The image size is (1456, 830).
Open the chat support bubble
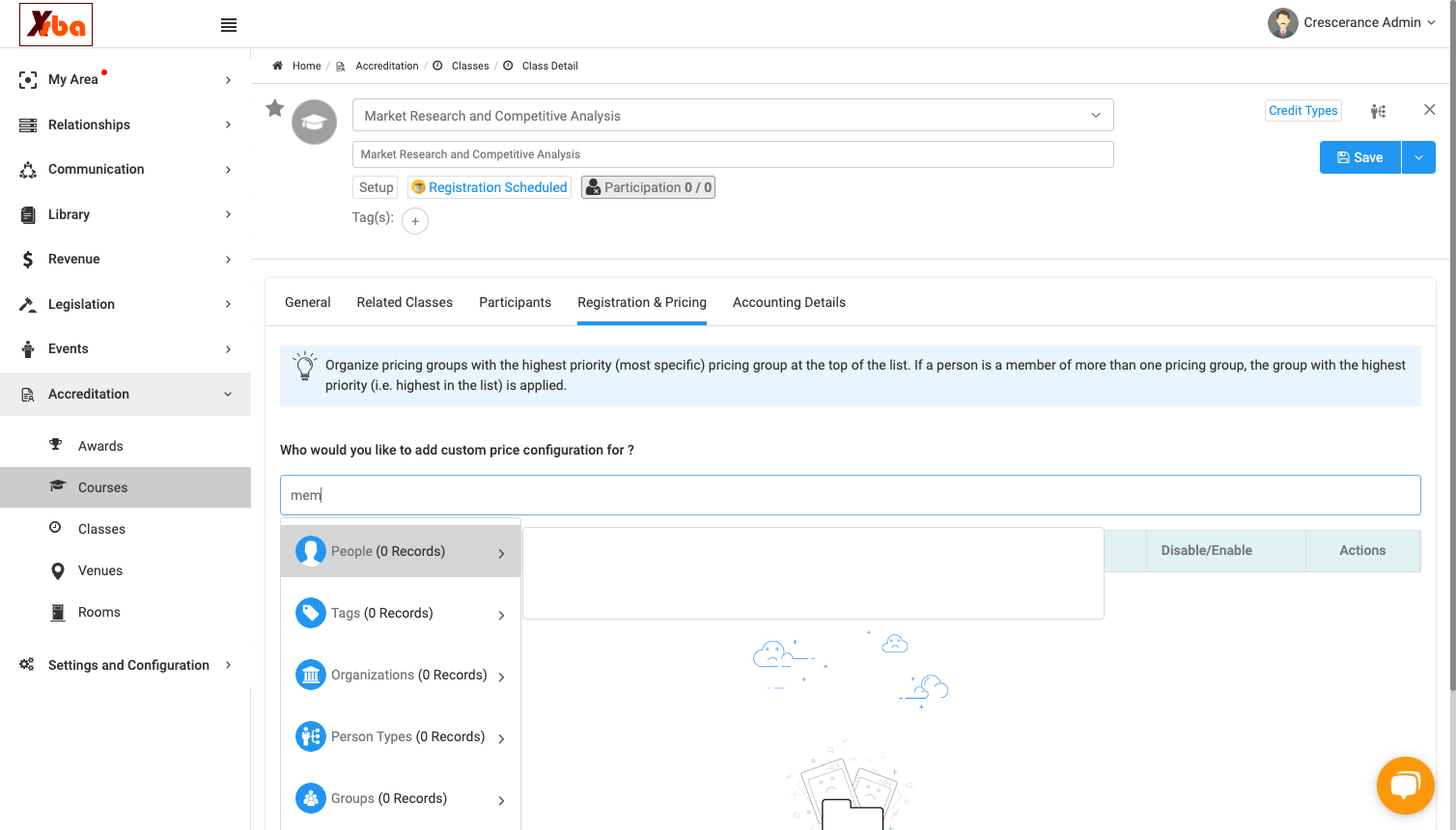pos(1405,786)
